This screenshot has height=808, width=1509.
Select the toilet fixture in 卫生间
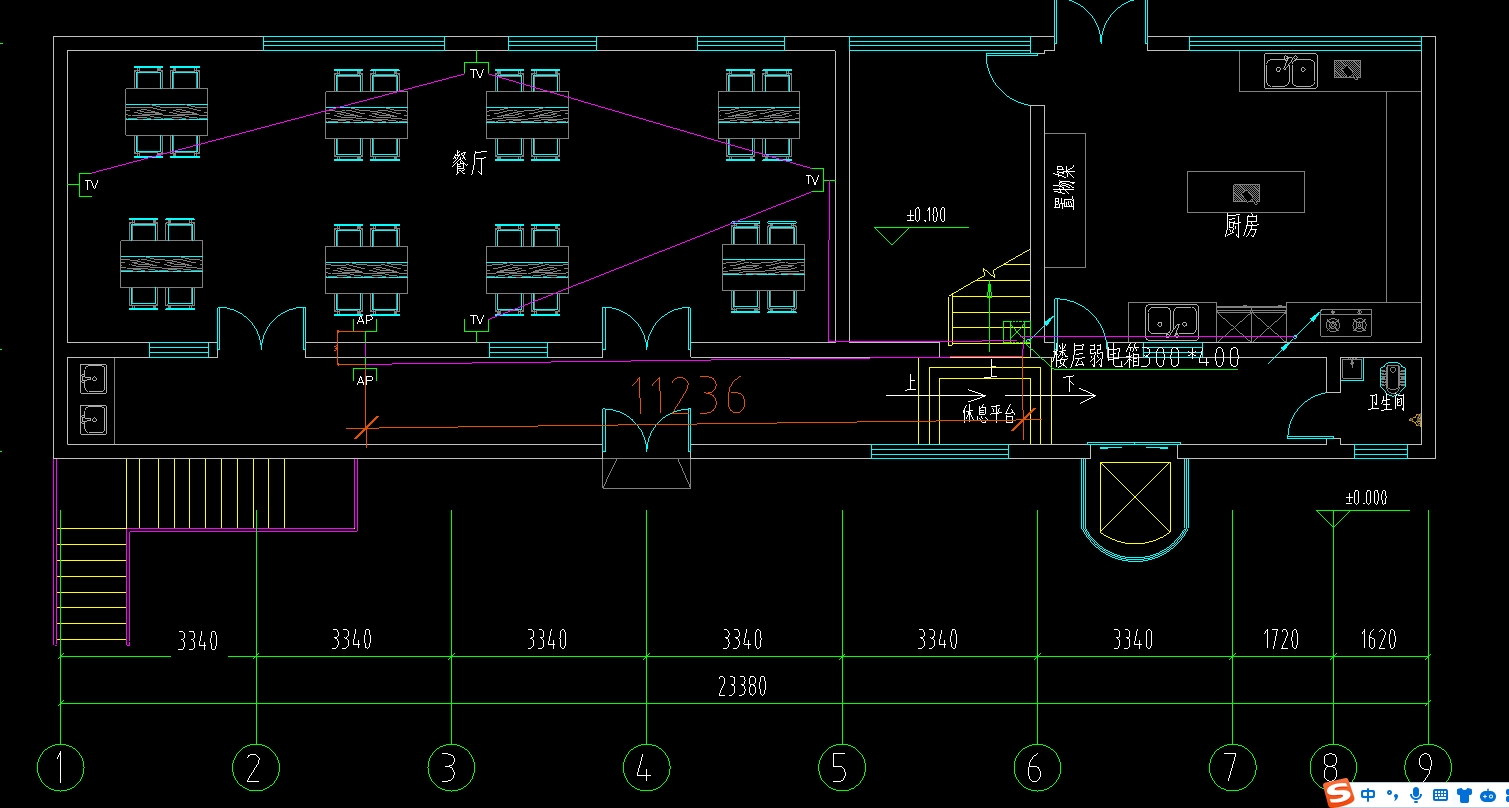tap(1393, 378)
